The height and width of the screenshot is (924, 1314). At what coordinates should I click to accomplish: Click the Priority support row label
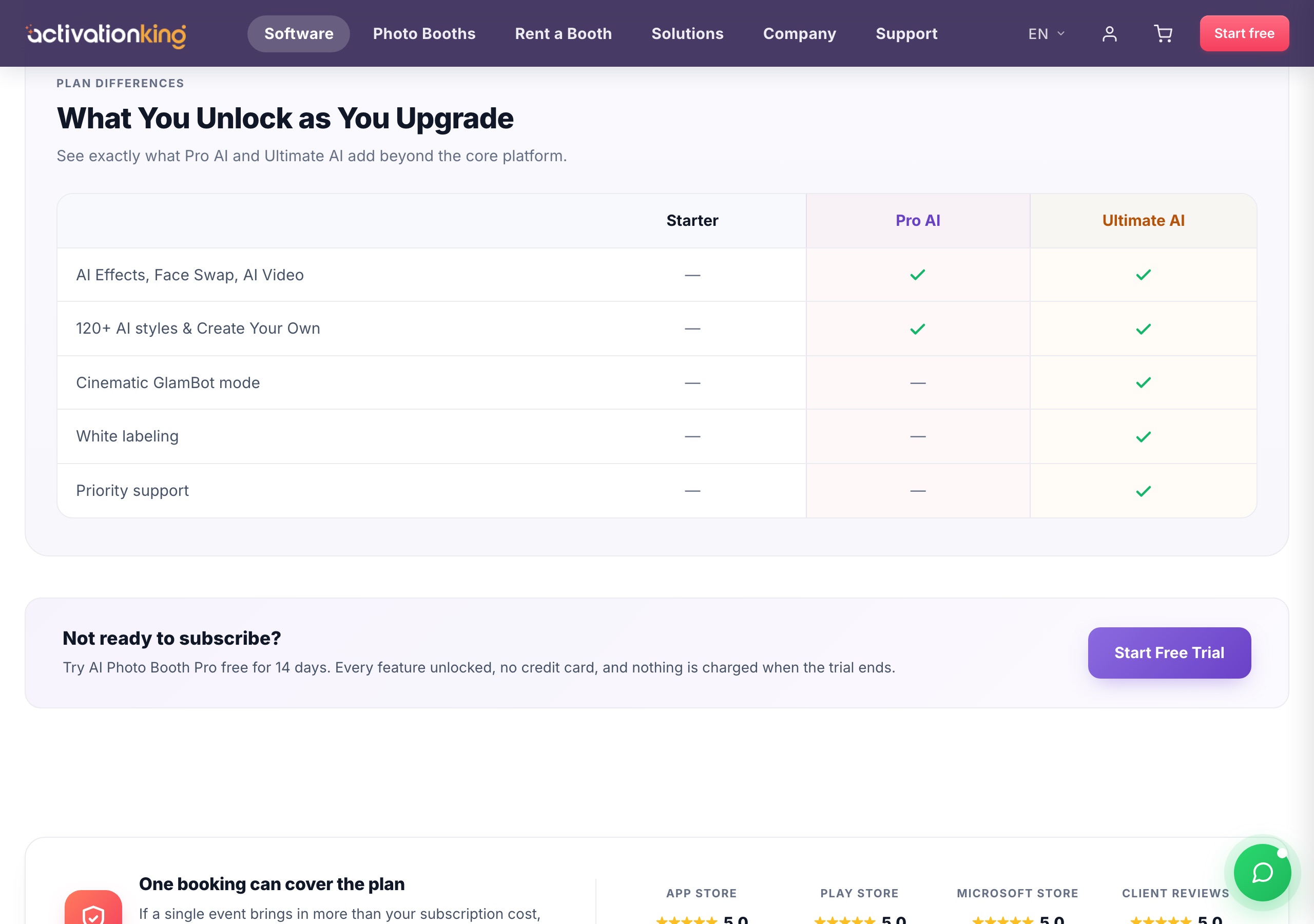point(132,491)
